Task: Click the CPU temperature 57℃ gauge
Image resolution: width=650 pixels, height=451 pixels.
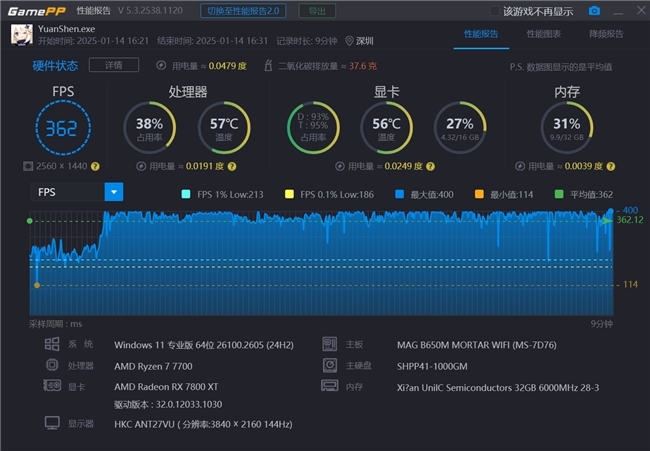Action: tap(224, 128)
